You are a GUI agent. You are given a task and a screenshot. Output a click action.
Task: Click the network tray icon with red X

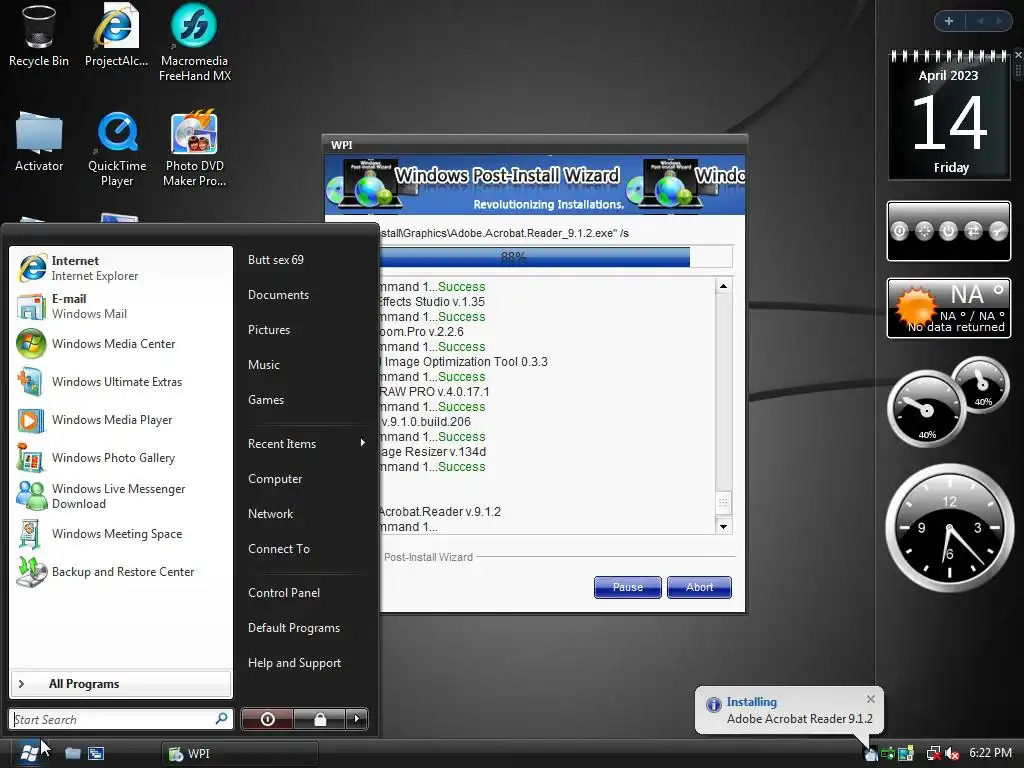click(x=934, y=753)
